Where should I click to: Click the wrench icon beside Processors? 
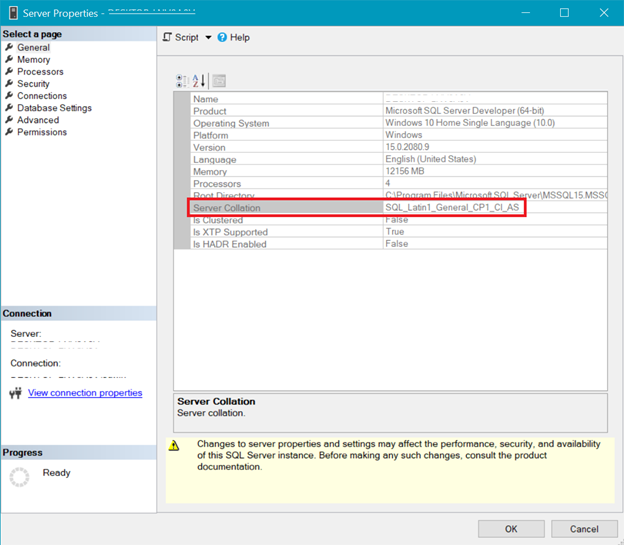9,71
